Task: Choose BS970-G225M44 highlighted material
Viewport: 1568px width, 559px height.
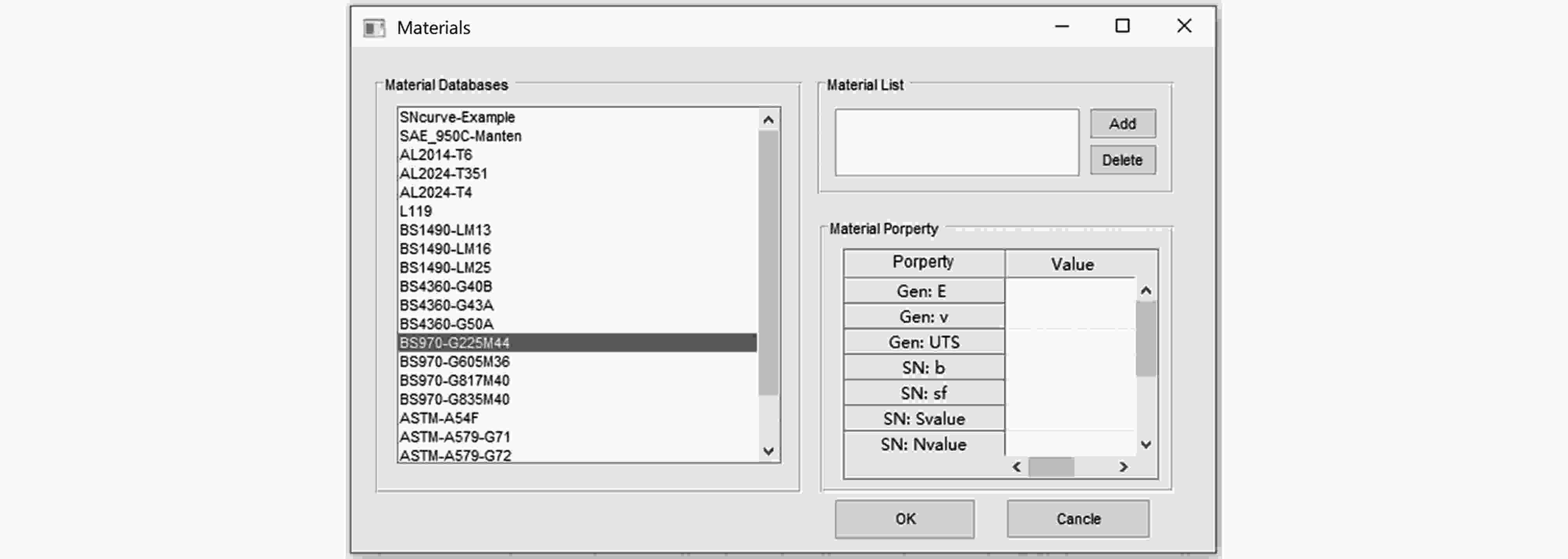Action: click(x=455, y=343)
